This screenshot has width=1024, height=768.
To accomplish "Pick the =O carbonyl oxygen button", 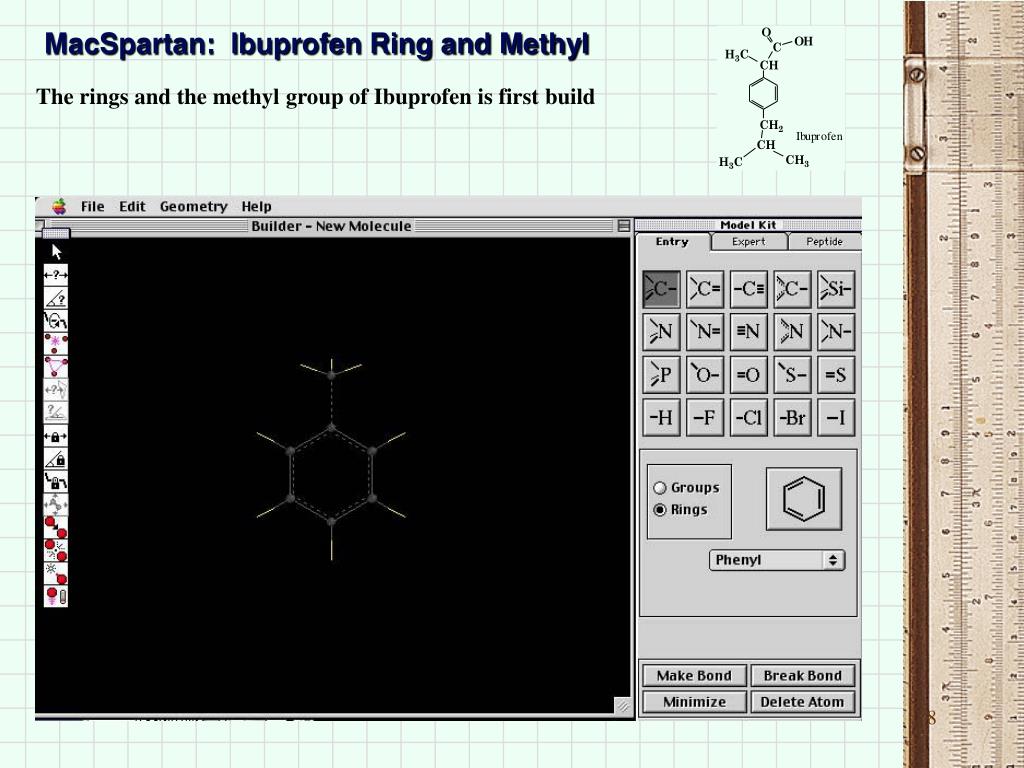I will pyautogui.click(x=748, y=375).
